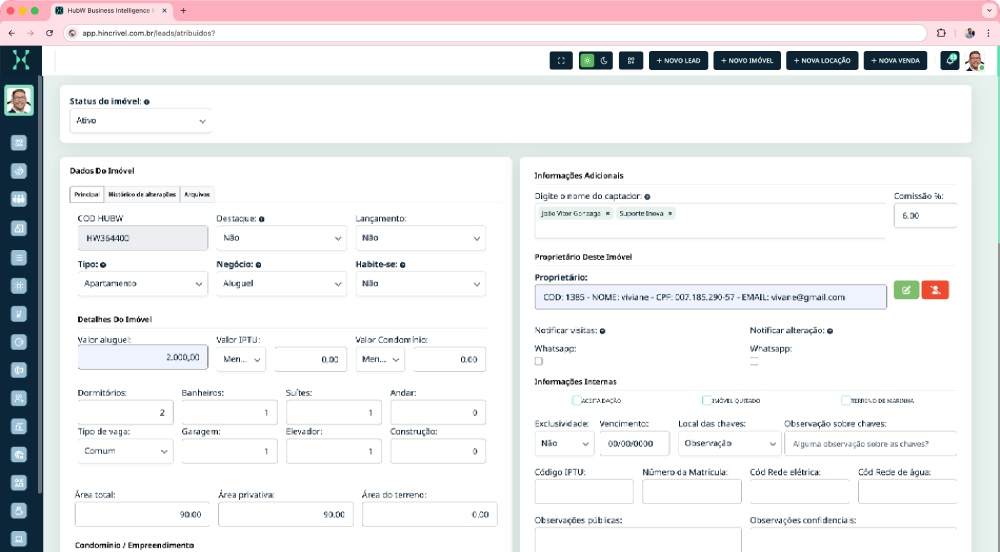Open the Arquivos tab

(197, 194)
